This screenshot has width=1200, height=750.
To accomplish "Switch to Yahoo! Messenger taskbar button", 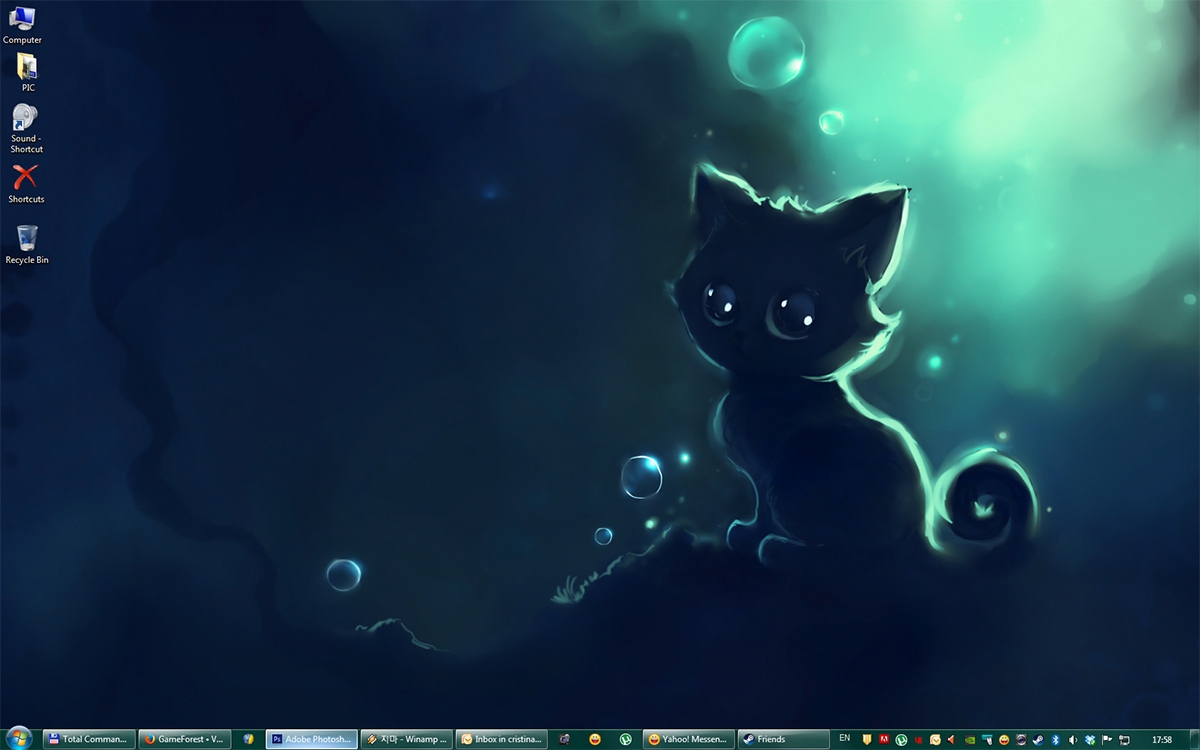I will (x=689, y=739).
